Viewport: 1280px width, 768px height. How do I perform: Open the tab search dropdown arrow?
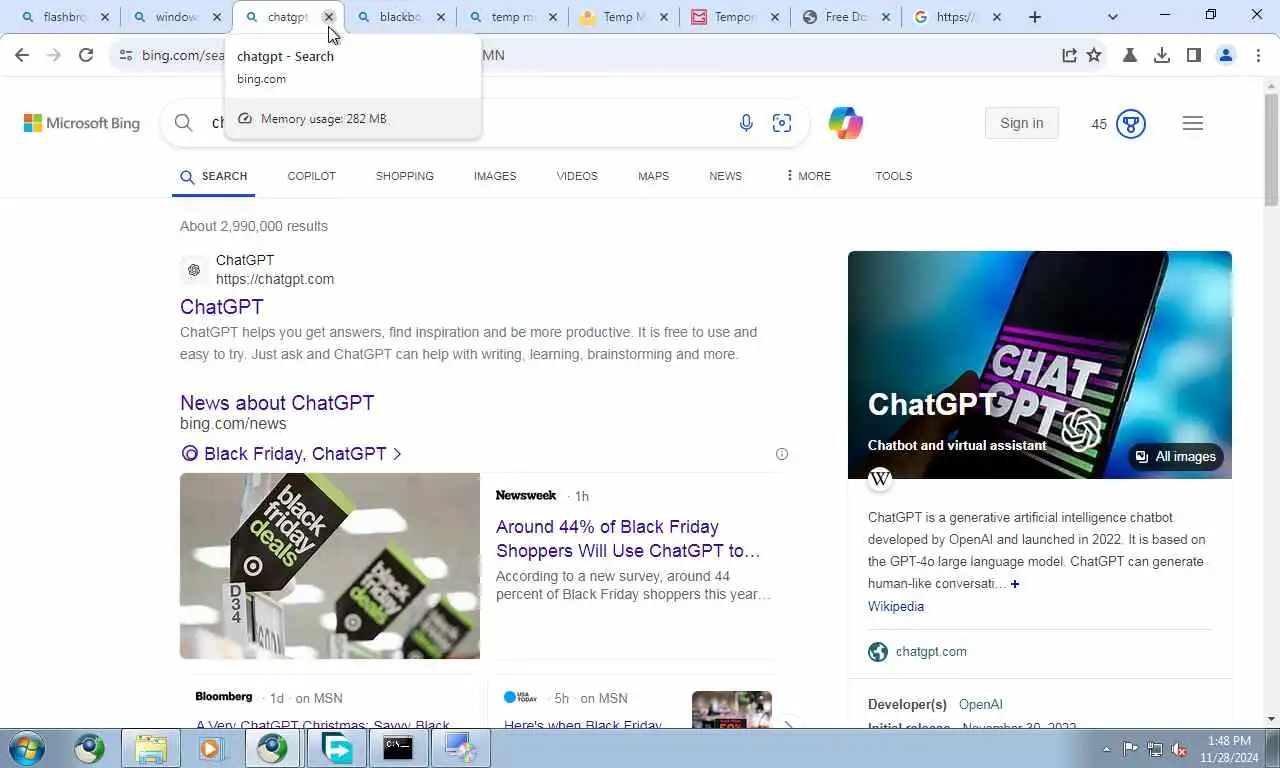1113,17
